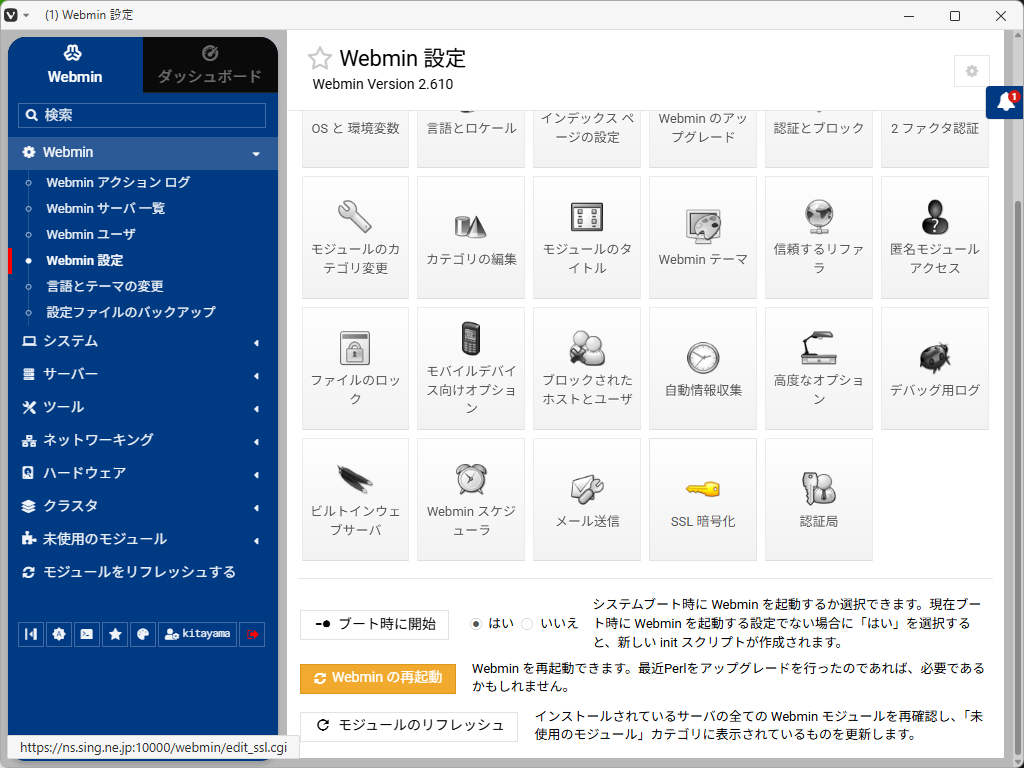Click the モジュールのリフレッシュ button
The width and height of the screenshot is (1024, 768).
point(409,726)
